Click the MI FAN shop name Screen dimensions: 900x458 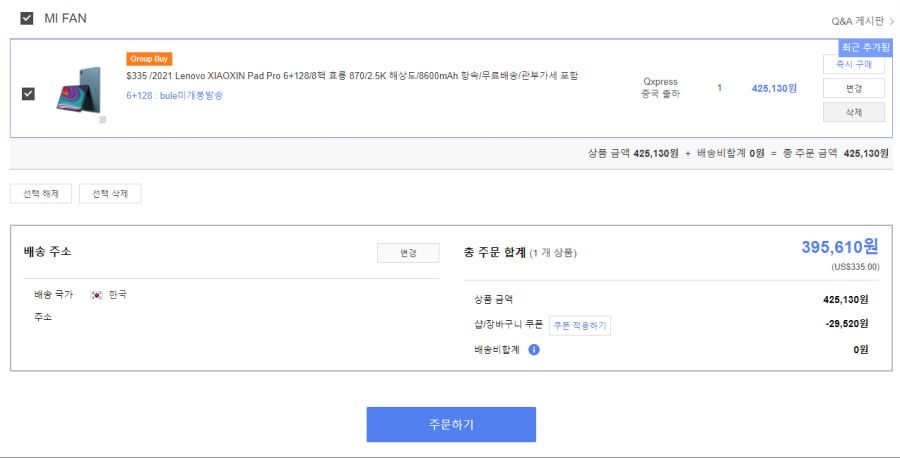[65, 18]
